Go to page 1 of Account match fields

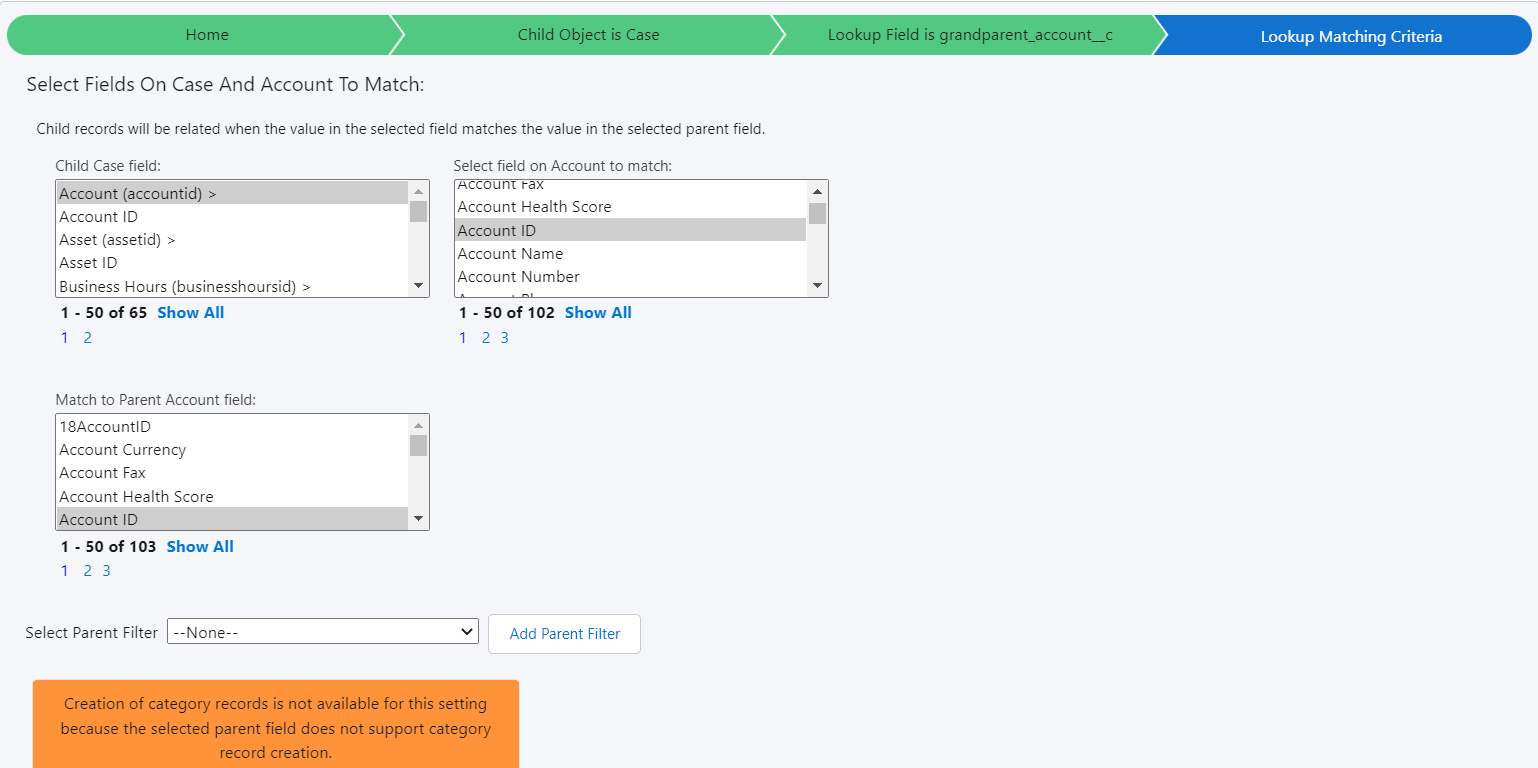point(463,337)
